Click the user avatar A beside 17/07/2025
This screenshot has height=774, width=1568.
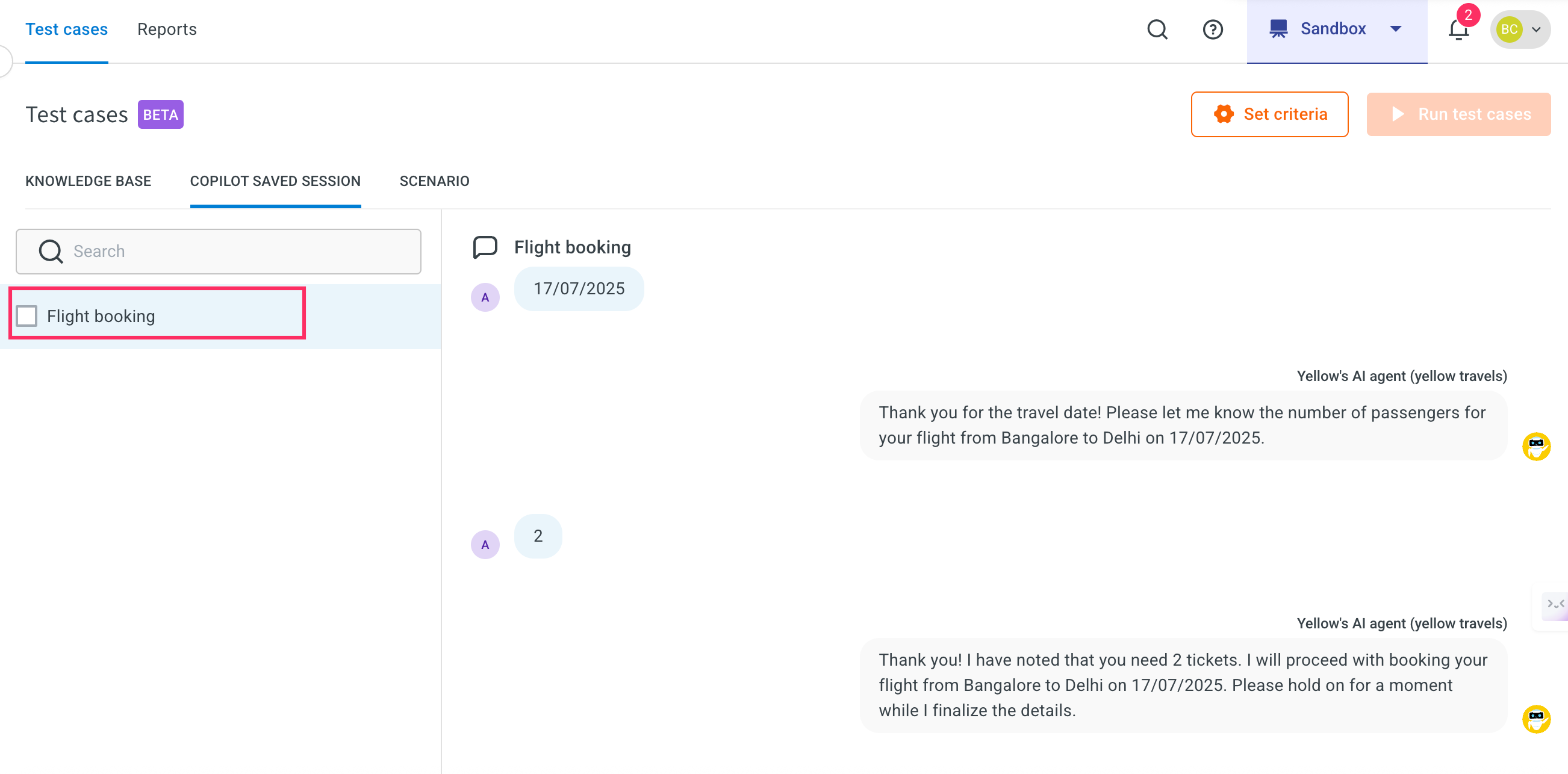(485, 297)
